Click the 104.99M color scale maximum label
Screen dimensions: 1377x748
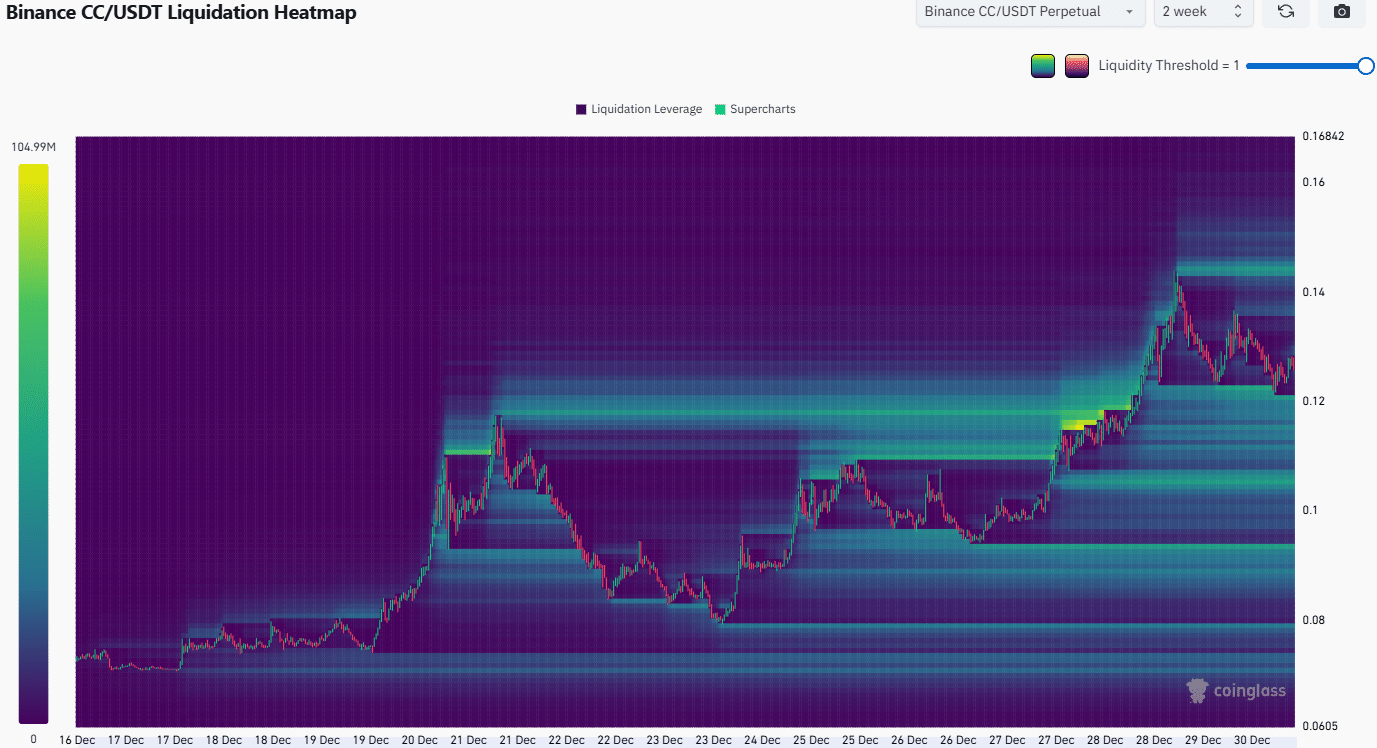(x=34, y=147)
